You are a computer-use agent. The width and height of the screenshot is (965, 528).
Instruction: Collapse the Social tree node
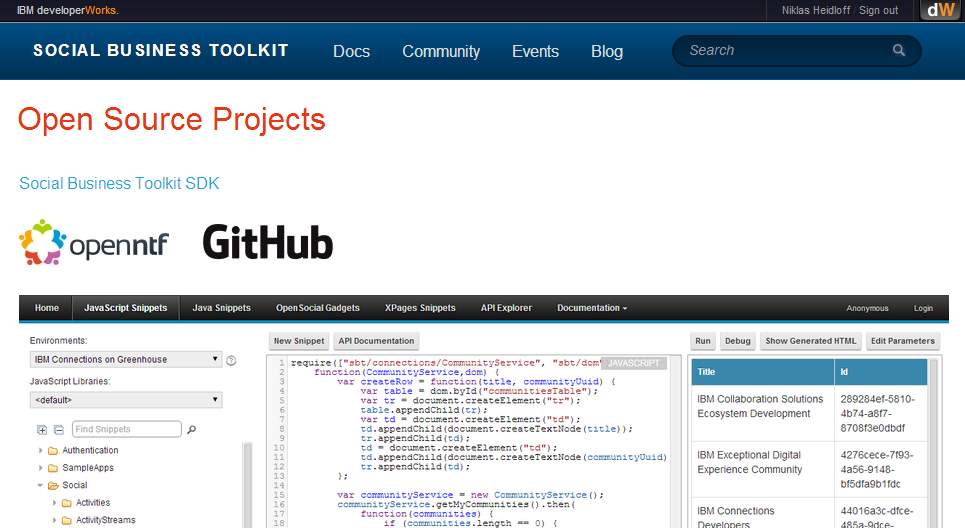(x=41, y=486)
